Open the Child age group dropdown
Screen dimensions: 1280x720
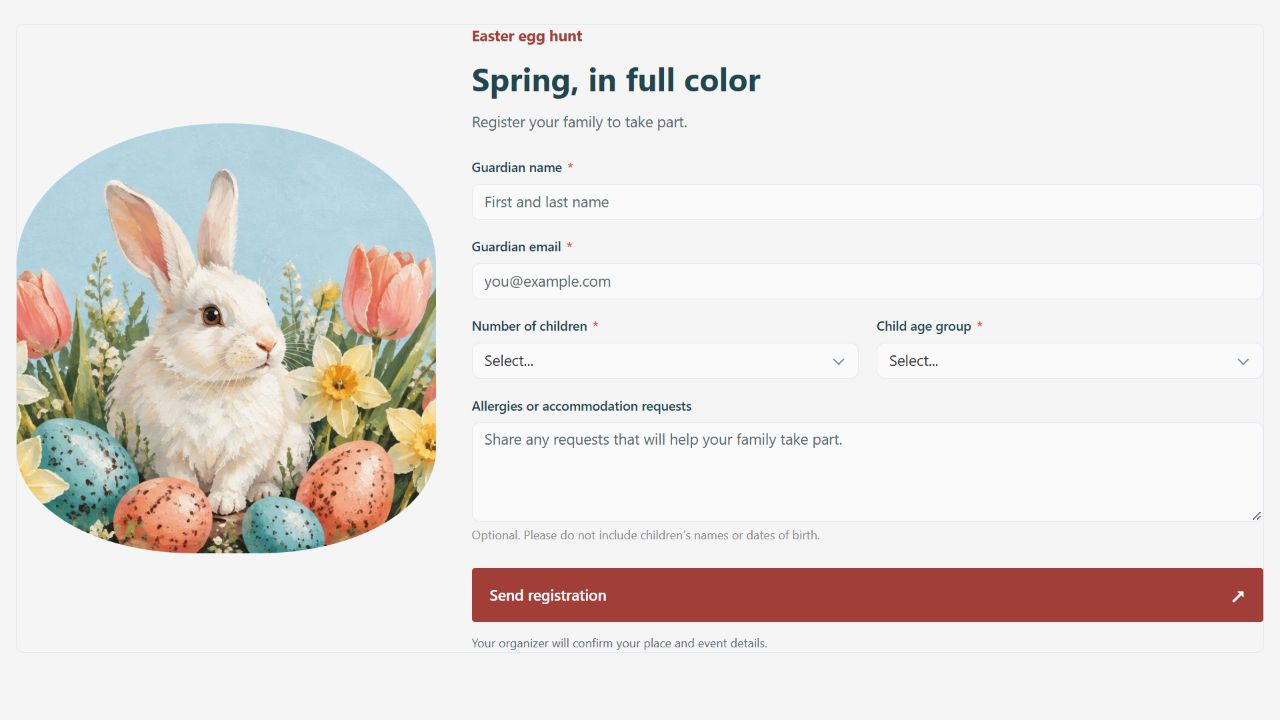(x=1070, y=361)
